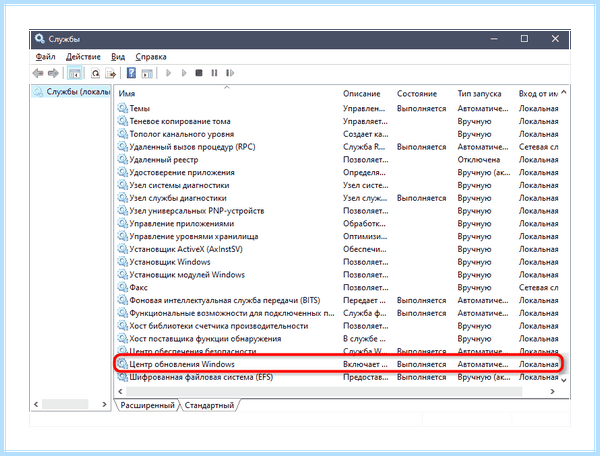Screen dimensions: 600x456
Task: Open the Действие menu
Action: click(83, 57)
